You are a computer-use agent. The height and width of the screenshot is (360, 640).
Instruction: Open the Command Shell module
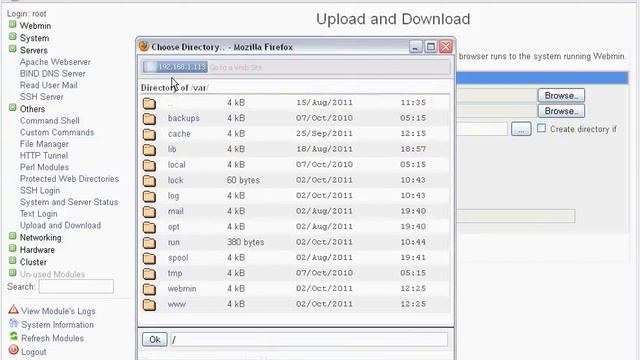[50, 121]
